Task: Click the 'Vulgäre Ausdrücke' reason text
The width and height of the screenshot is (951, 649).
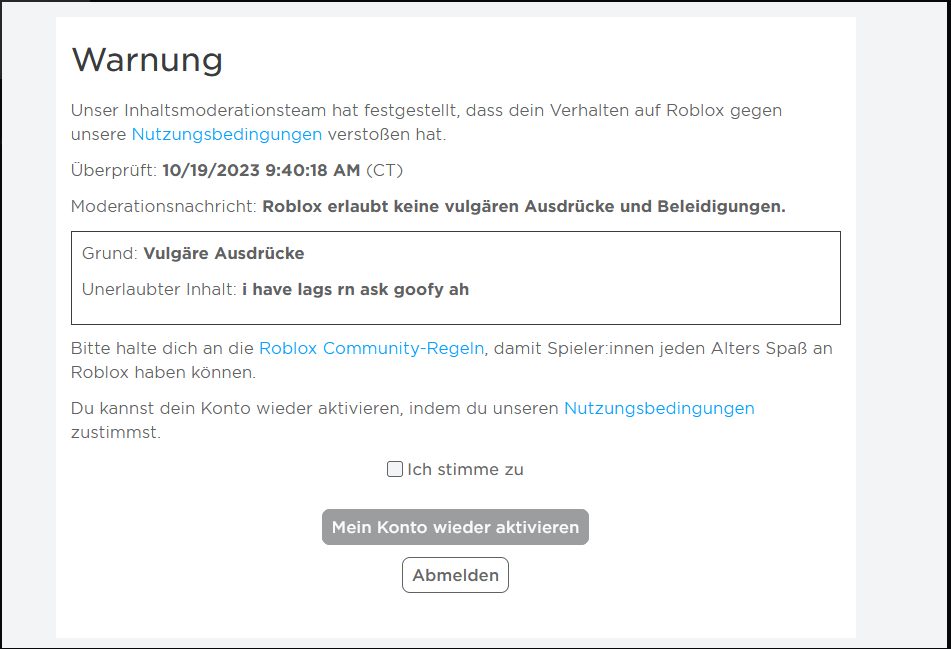Action: coord(224,254)
